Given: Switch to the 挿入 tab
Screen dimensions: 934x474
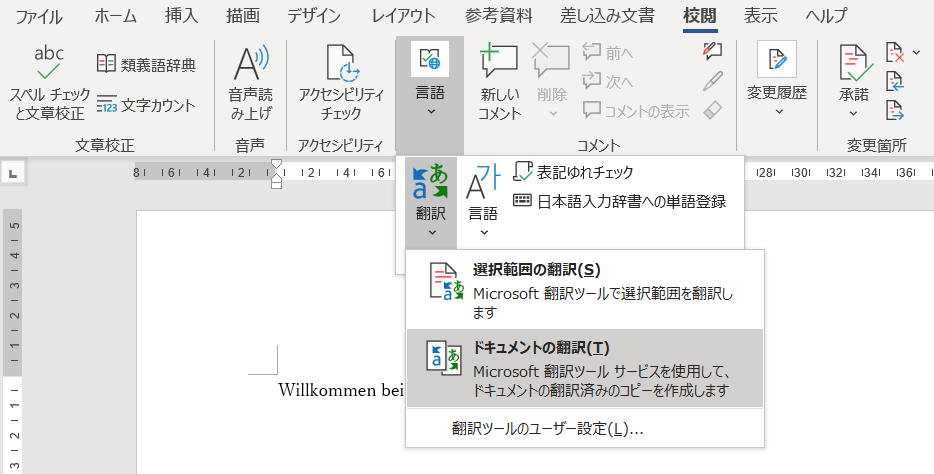Looking at the screenshot, I should (182, 16).
